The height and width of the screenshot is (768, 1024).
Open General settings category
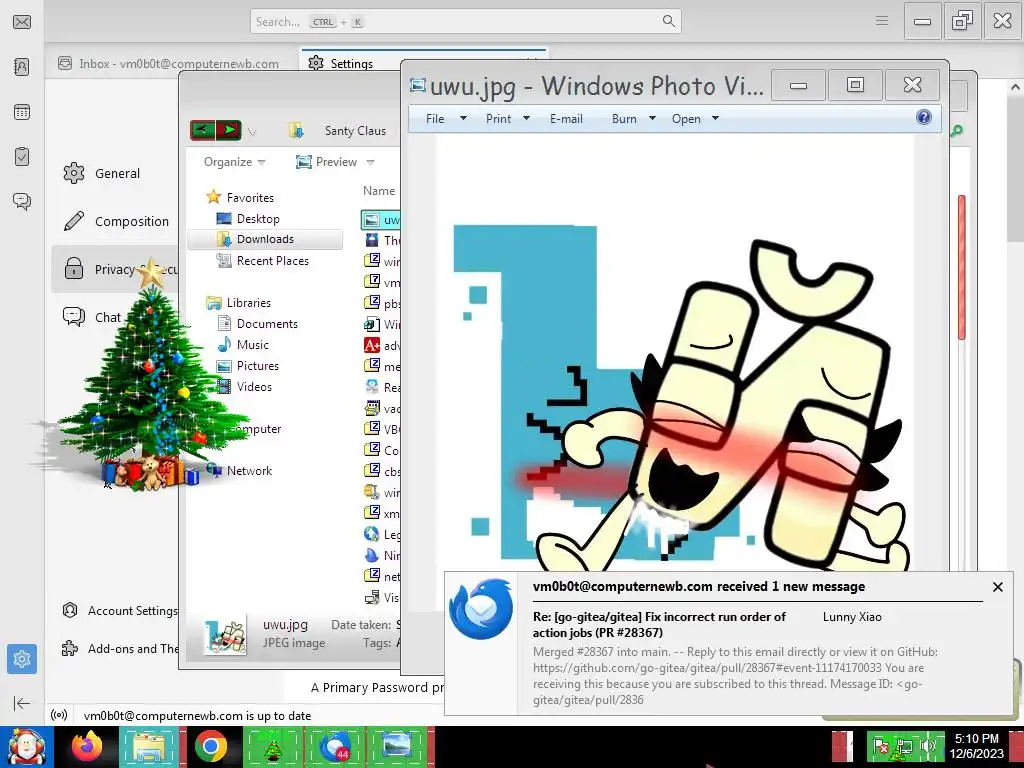coord(102,173)
